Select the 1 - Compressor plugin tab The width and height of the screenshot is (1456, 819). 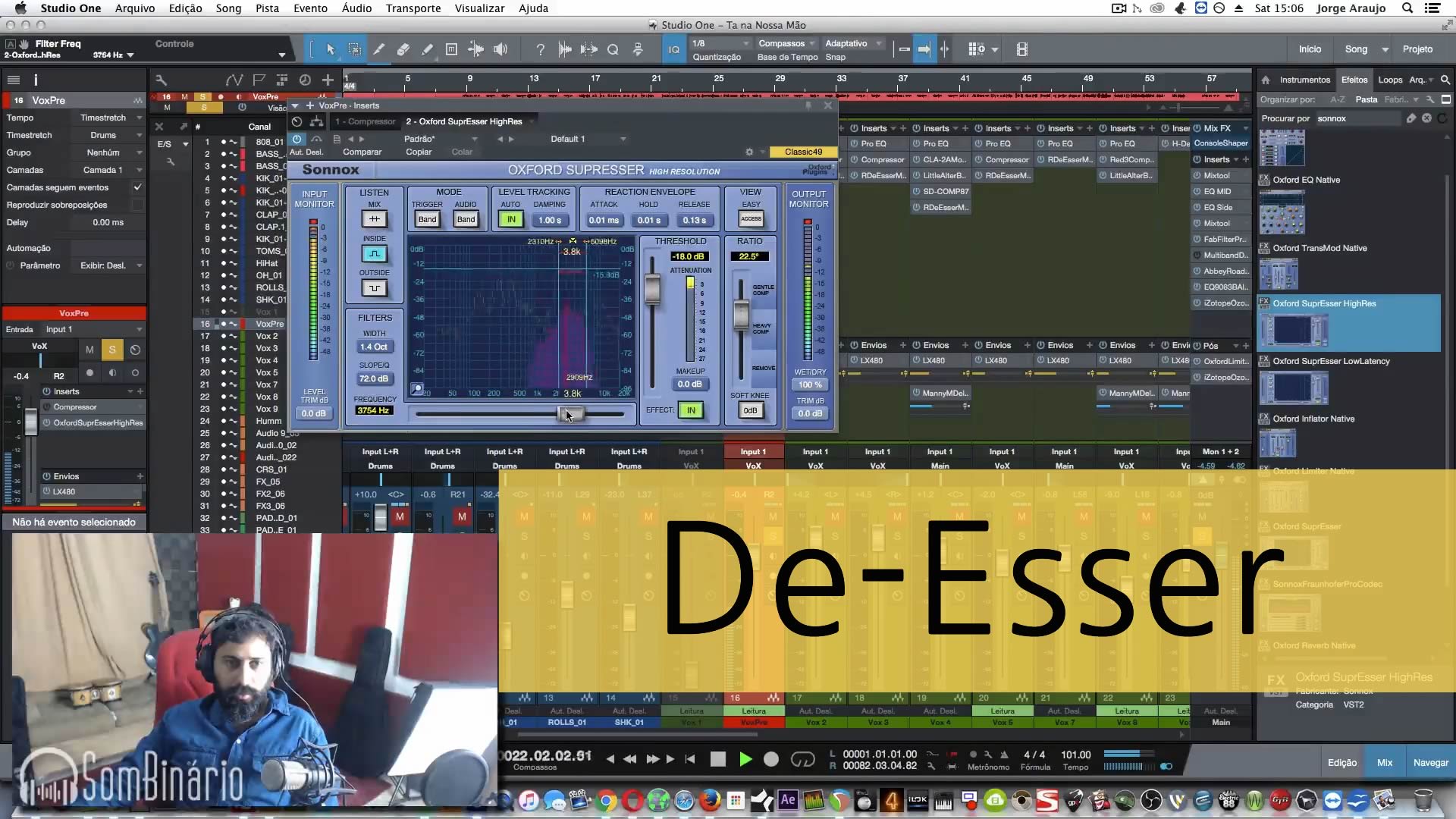pos(366,121)
